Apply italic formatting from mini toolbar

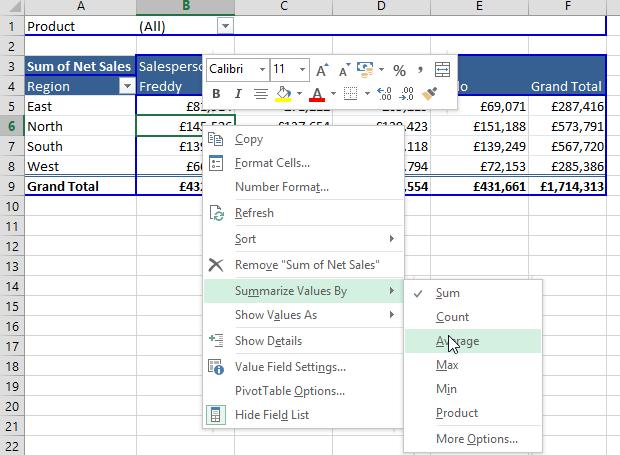pyautogui.click(x=237, y=94)
